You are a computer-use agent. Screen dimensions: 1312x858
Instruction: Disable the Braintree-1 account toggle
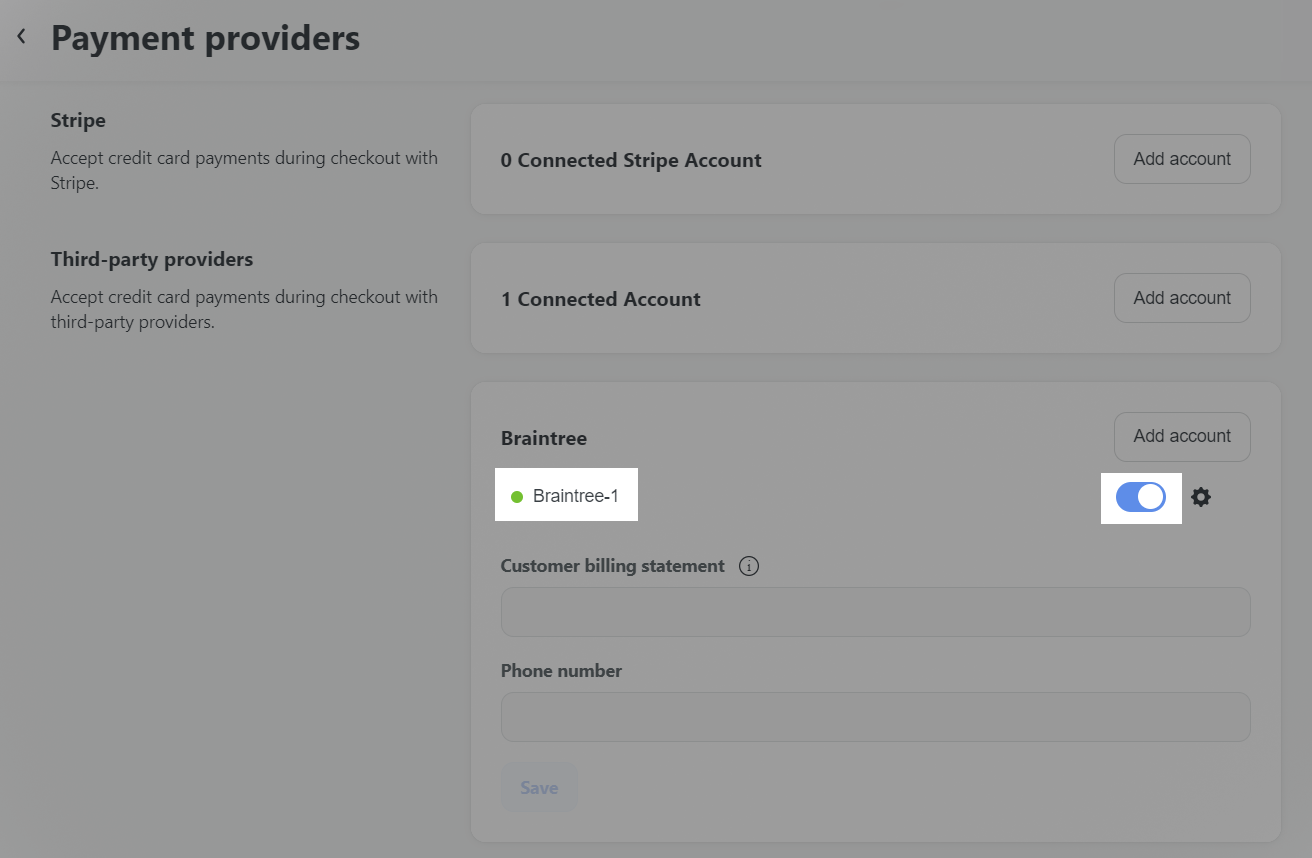coord(1141,497)
